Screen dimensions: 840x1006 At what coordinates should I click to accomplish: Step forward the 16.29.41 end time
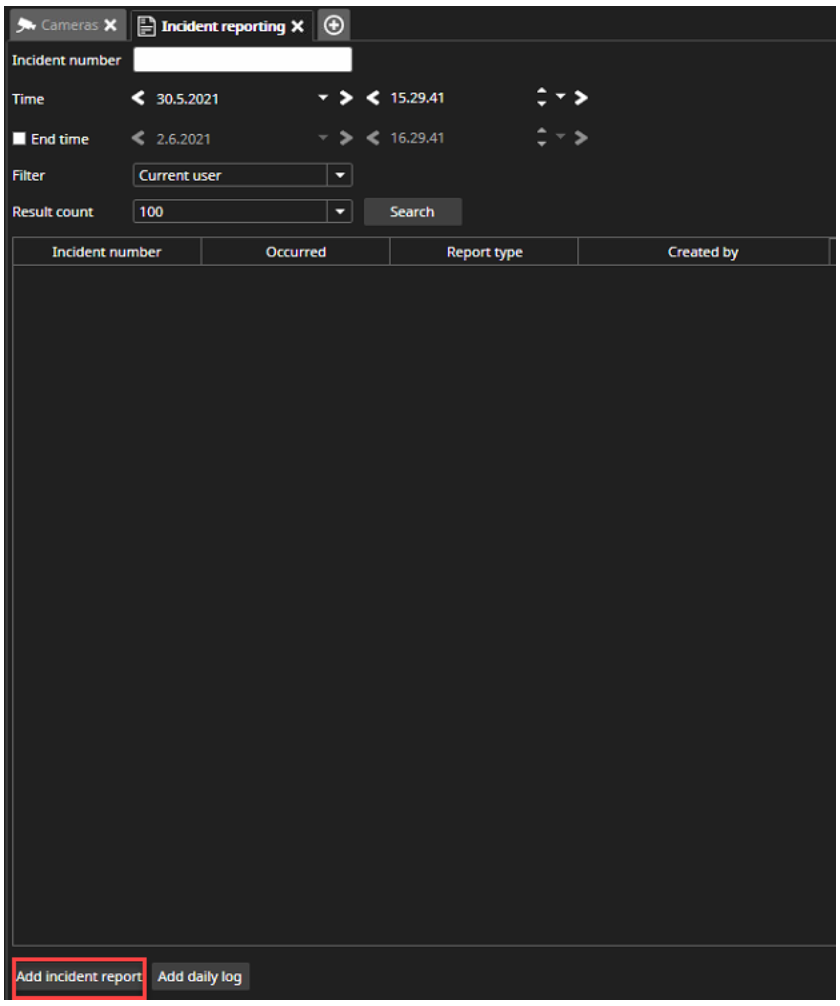pyautogui.click(x=581, y=138)
